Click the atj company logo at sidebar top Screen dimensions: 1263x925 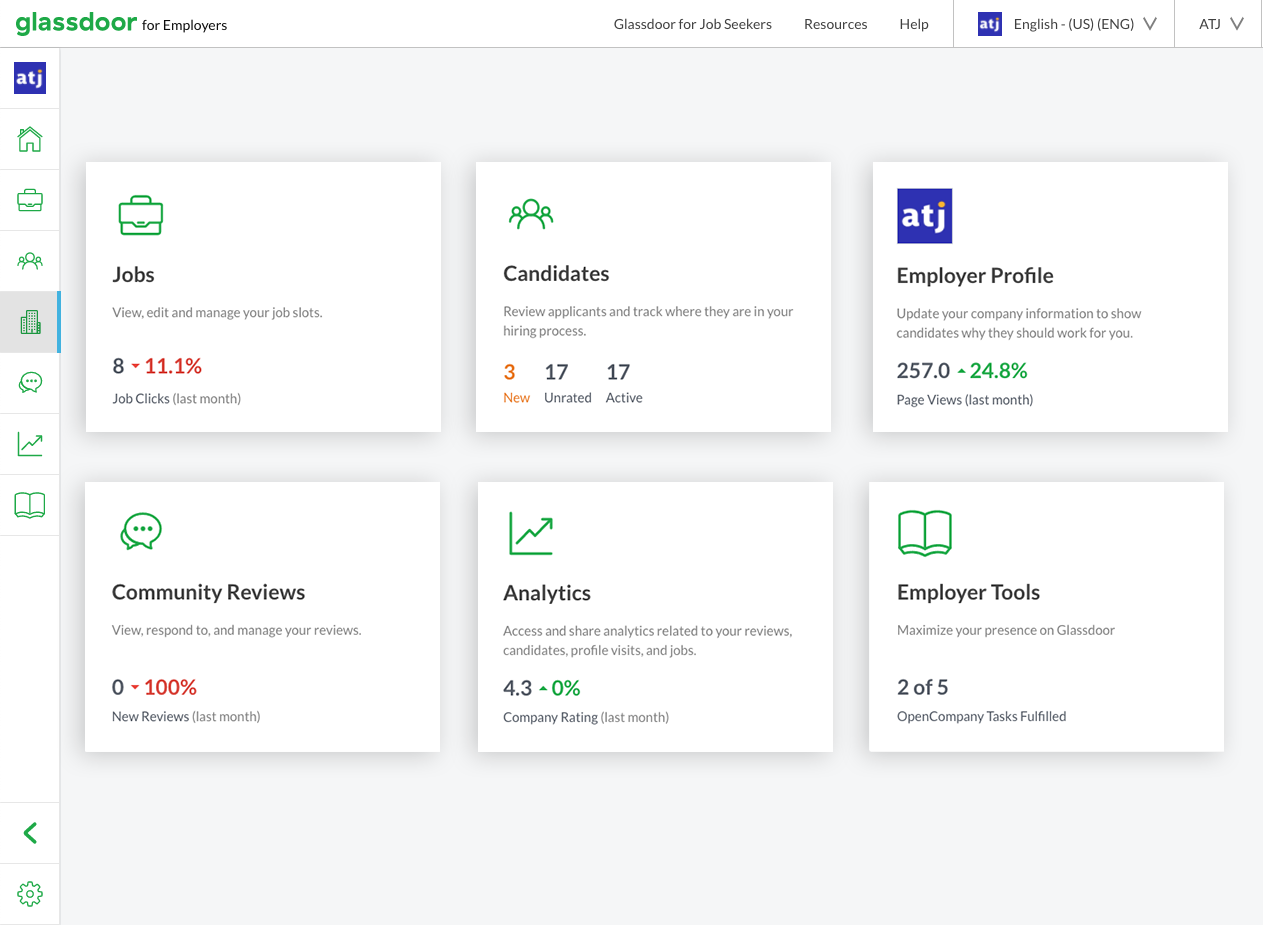coord(29,77)
